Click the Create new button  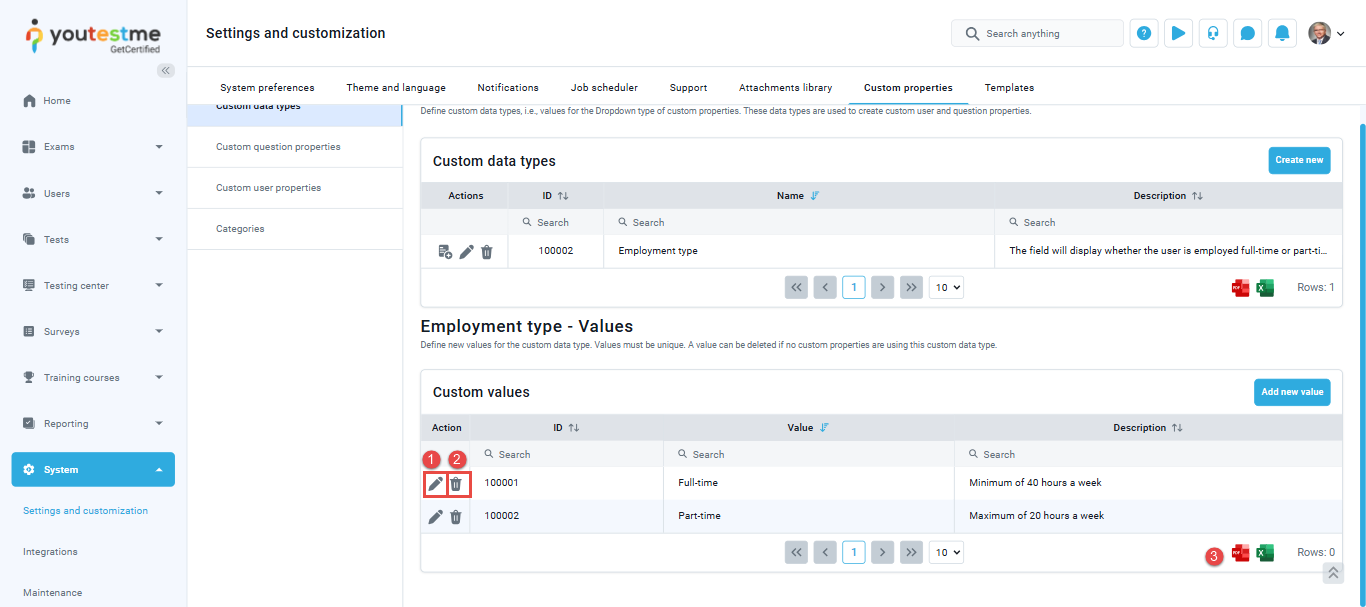tap(1299, 160)
